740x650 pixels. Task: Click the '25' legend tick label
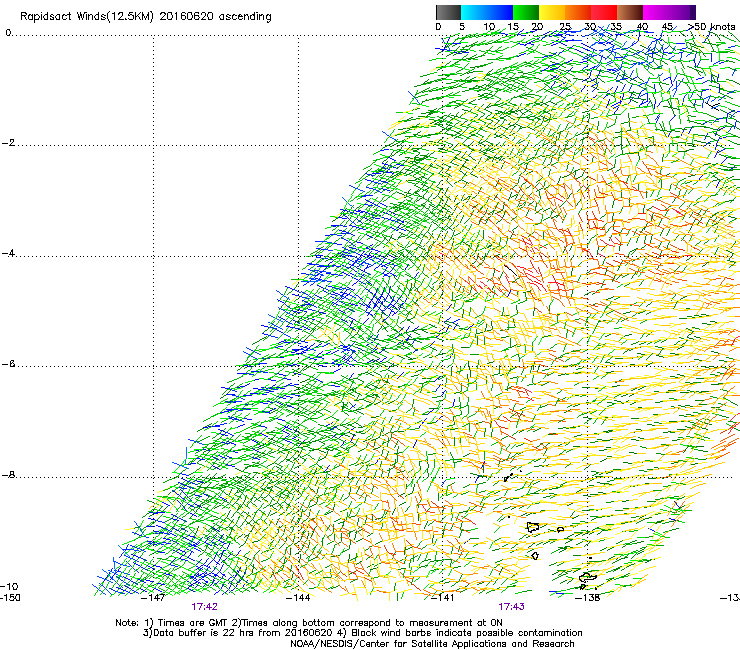tap(565, 26)
